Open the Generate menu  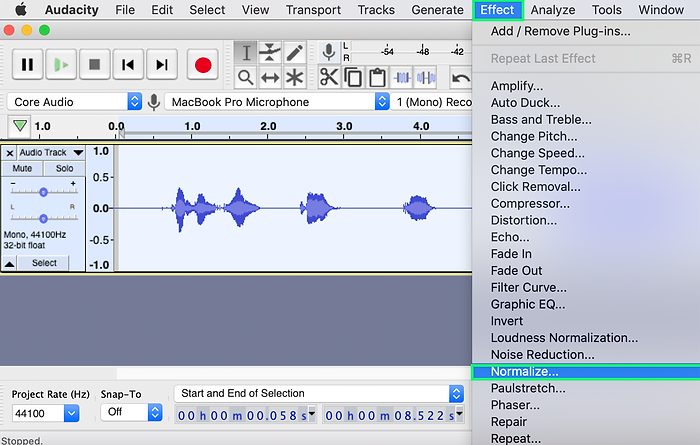[437, 10]
